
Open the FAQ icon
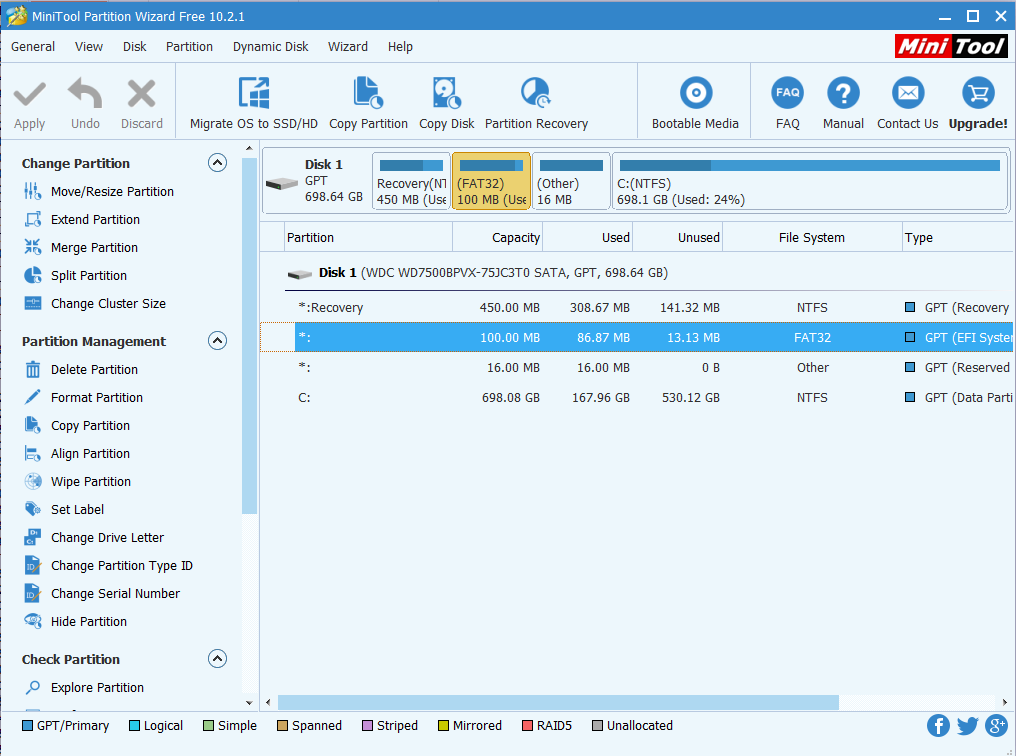pyautogui.click(x=787, y=93)
